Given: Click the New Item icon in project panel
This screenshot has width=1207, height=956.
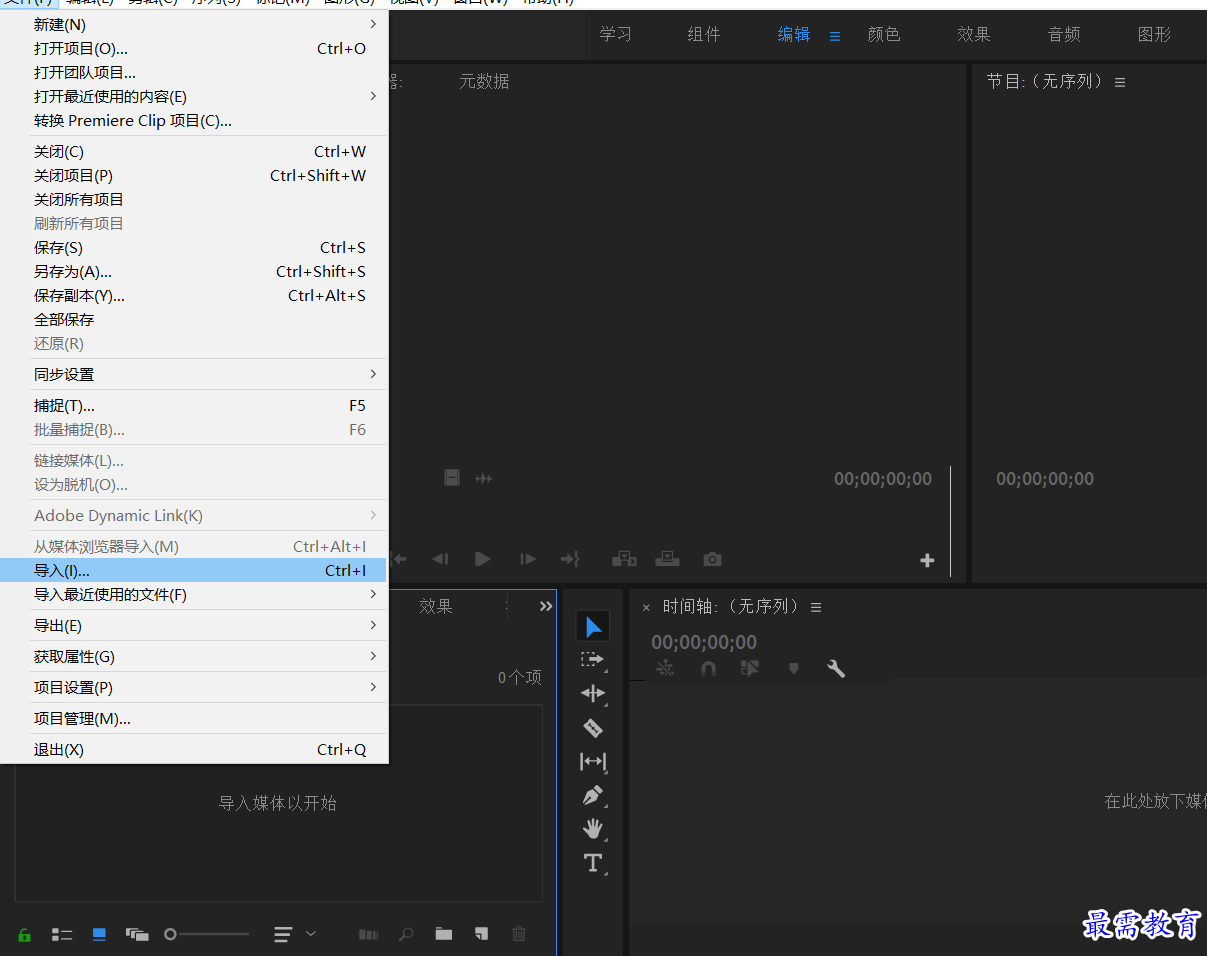Looking at the screenshot, I should pos(481,934).
